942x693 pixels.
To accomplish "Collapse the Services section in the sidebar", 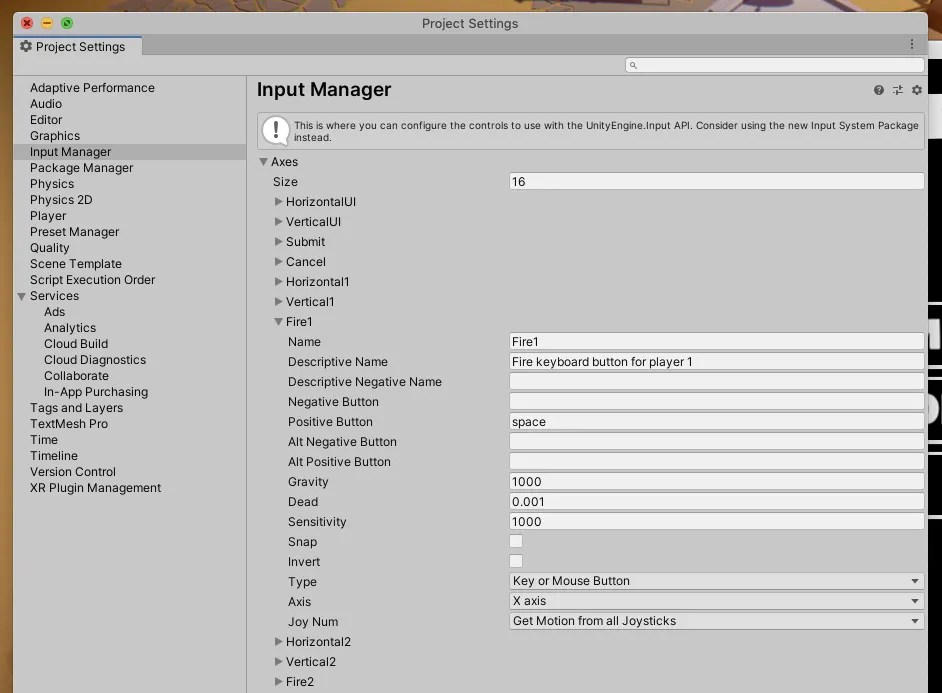I will coord(21,295).
